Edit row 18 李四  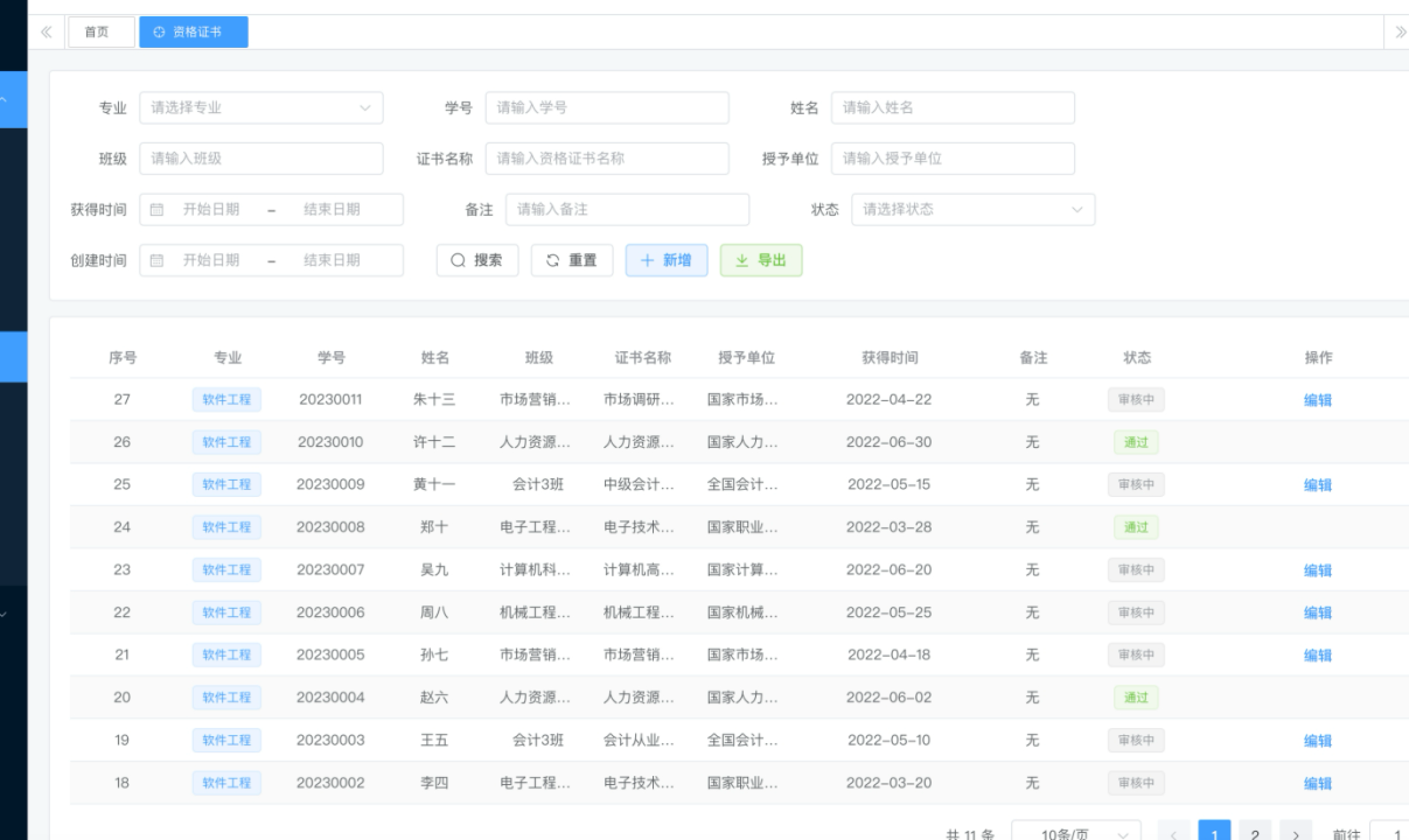coord(1318,783)
